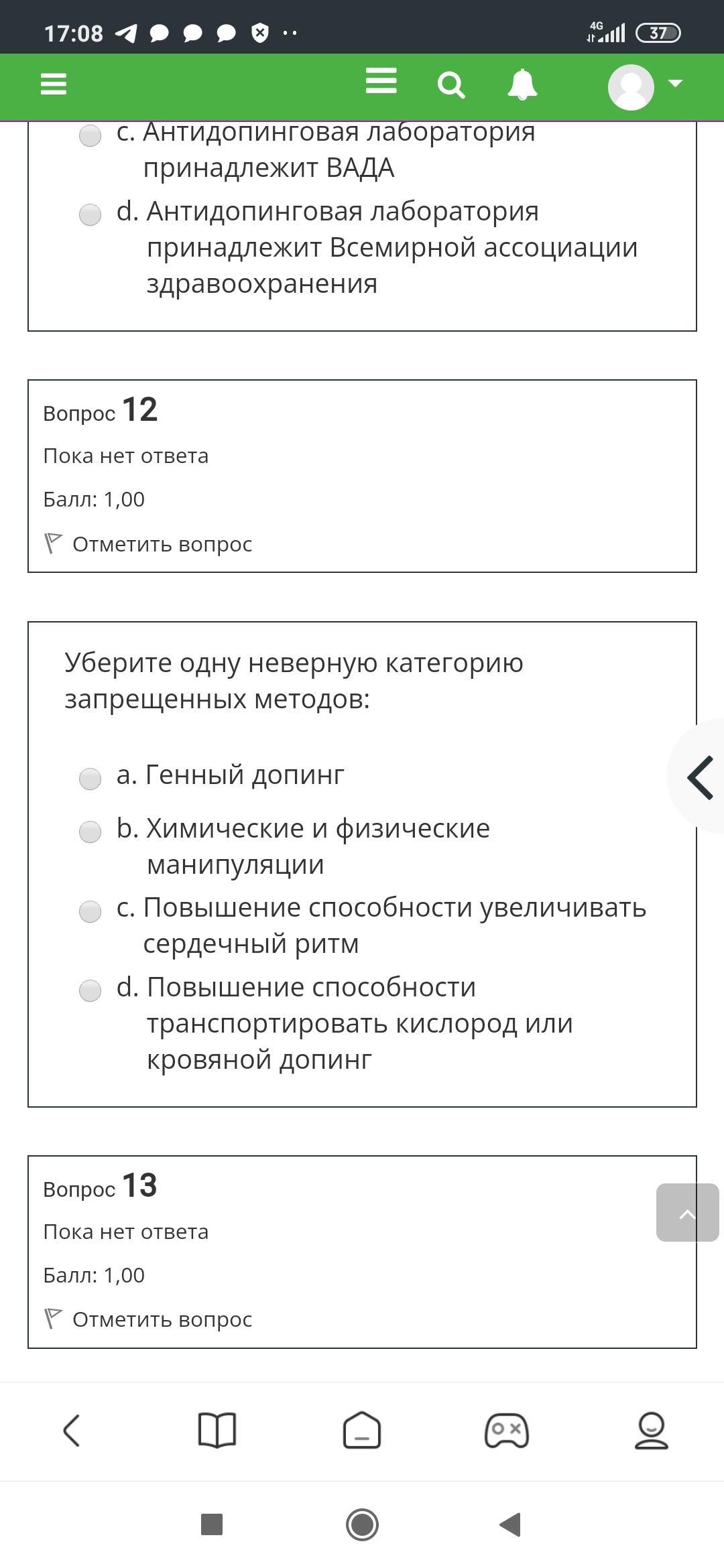Click the scroll-to-top chevron button
Viewport: 724px width, 1568px height.
[x=687, y=1213]
